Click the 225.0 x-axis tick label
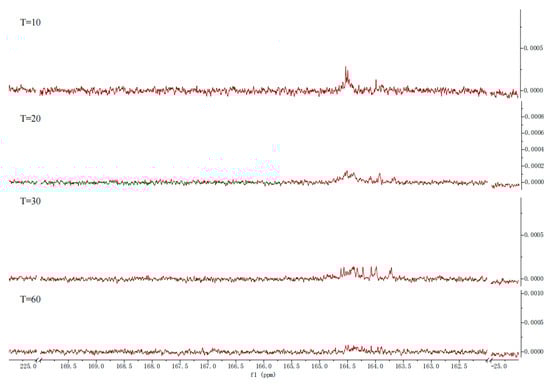The height and width of the screenshot is (384, 550). coord(28,366)
